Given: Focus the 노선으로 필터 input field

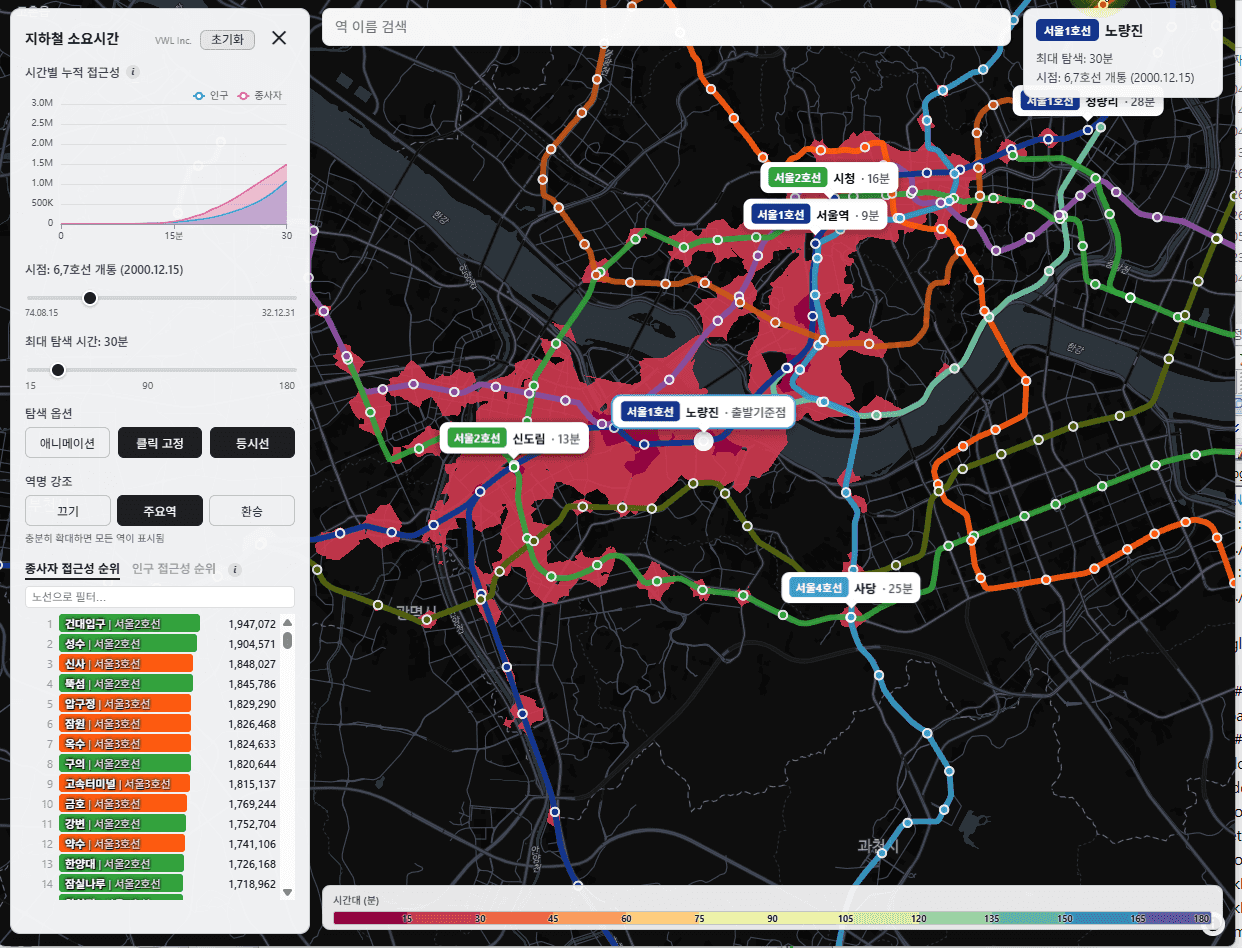Looking at the screenshot, I should 160,597.
